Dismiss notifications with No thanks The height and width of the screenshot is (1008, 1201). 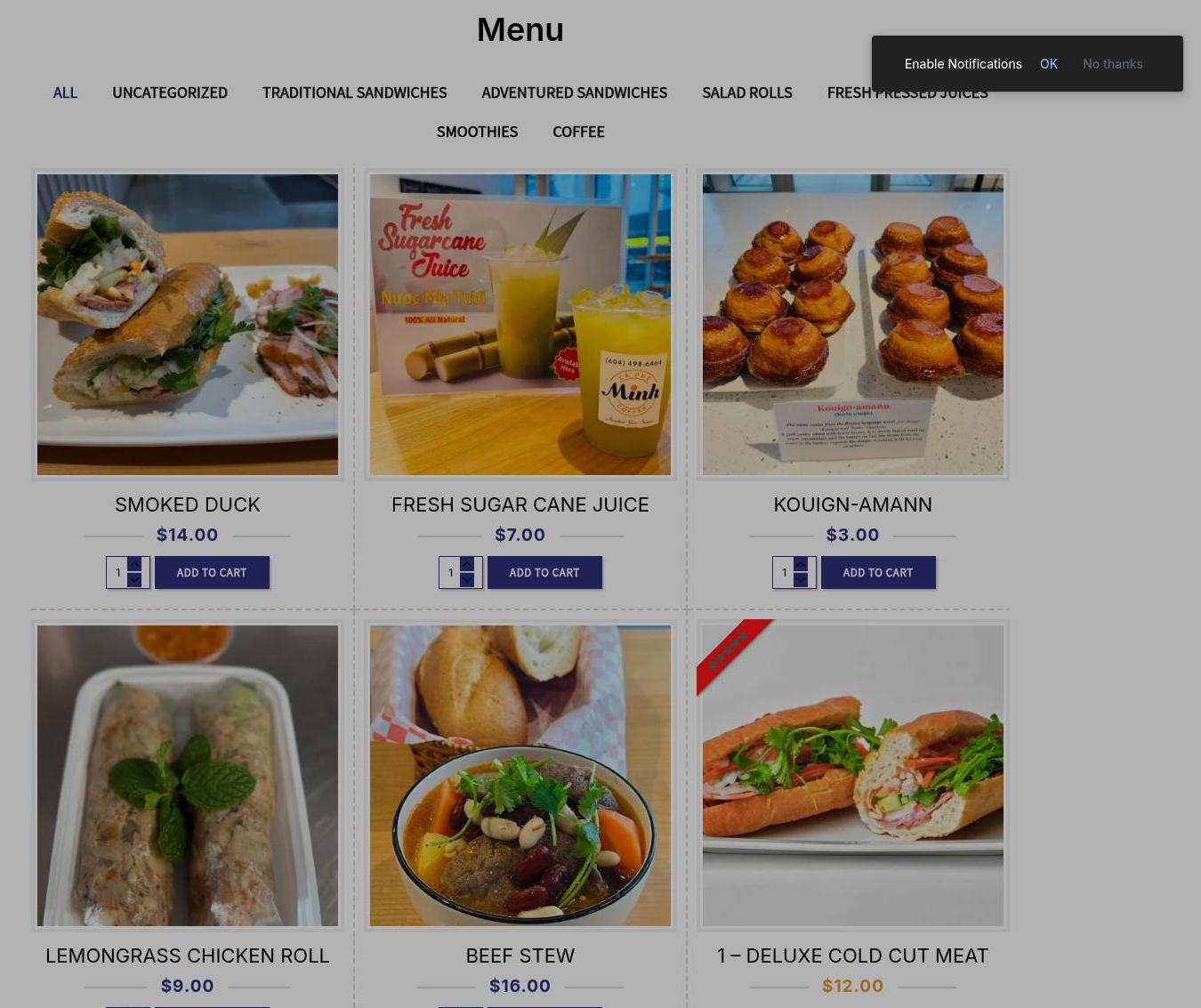pos(1112,64)
